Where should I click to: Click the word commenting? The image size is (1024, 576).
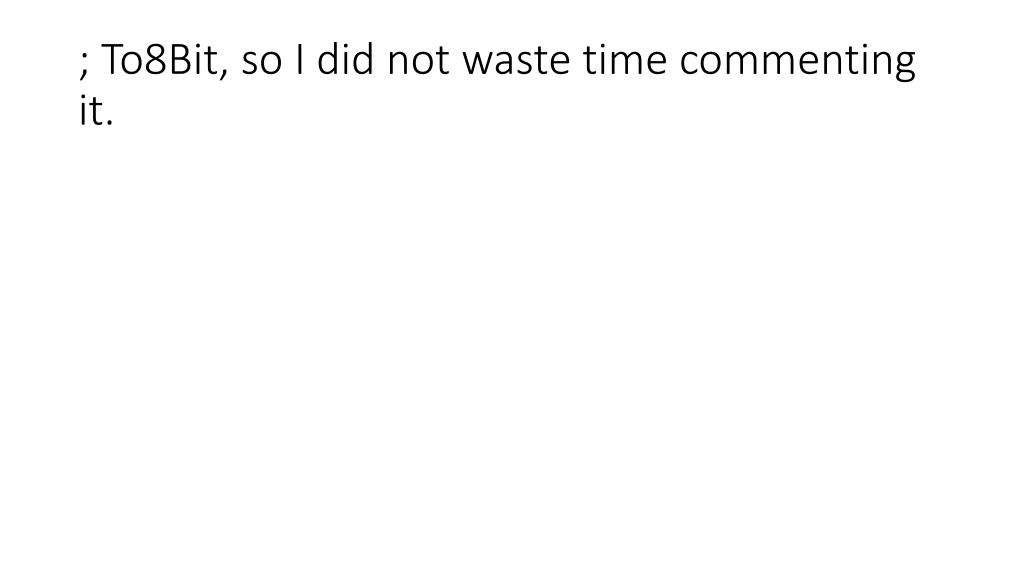[x=798, y=62]
